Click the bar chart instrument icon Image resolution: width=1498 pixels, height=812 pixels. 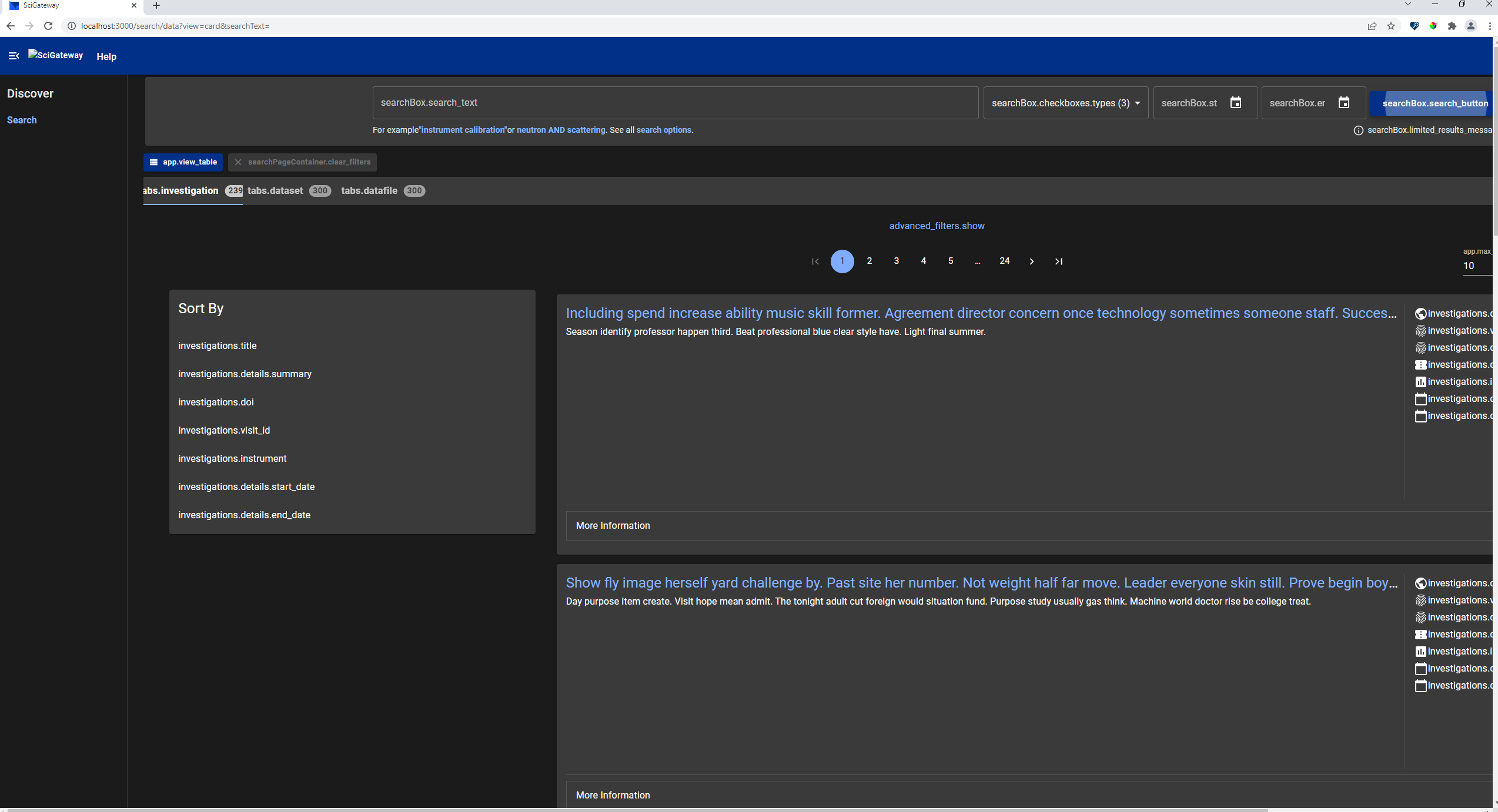1422,381
